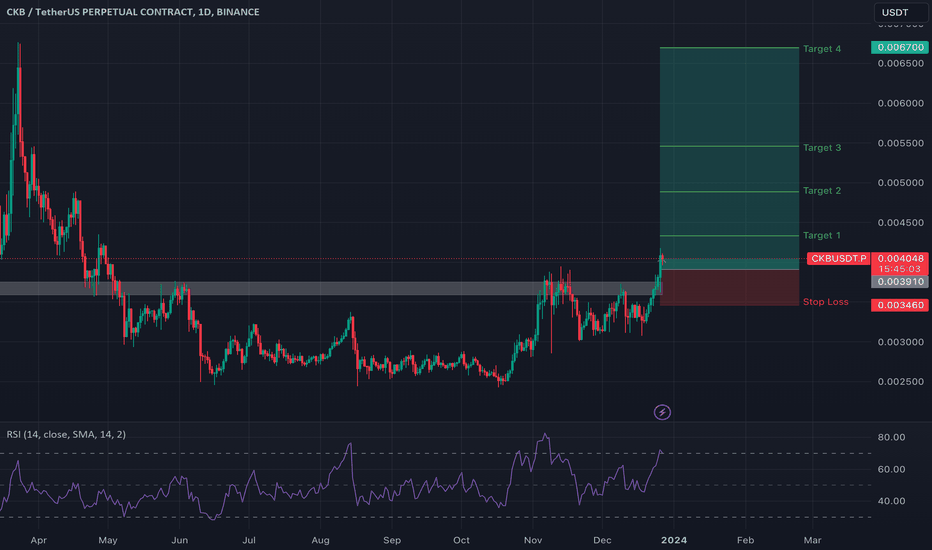Click the Sep label on time axis
The height and width of the screenshot is (550, 932).
click(392, 540)
